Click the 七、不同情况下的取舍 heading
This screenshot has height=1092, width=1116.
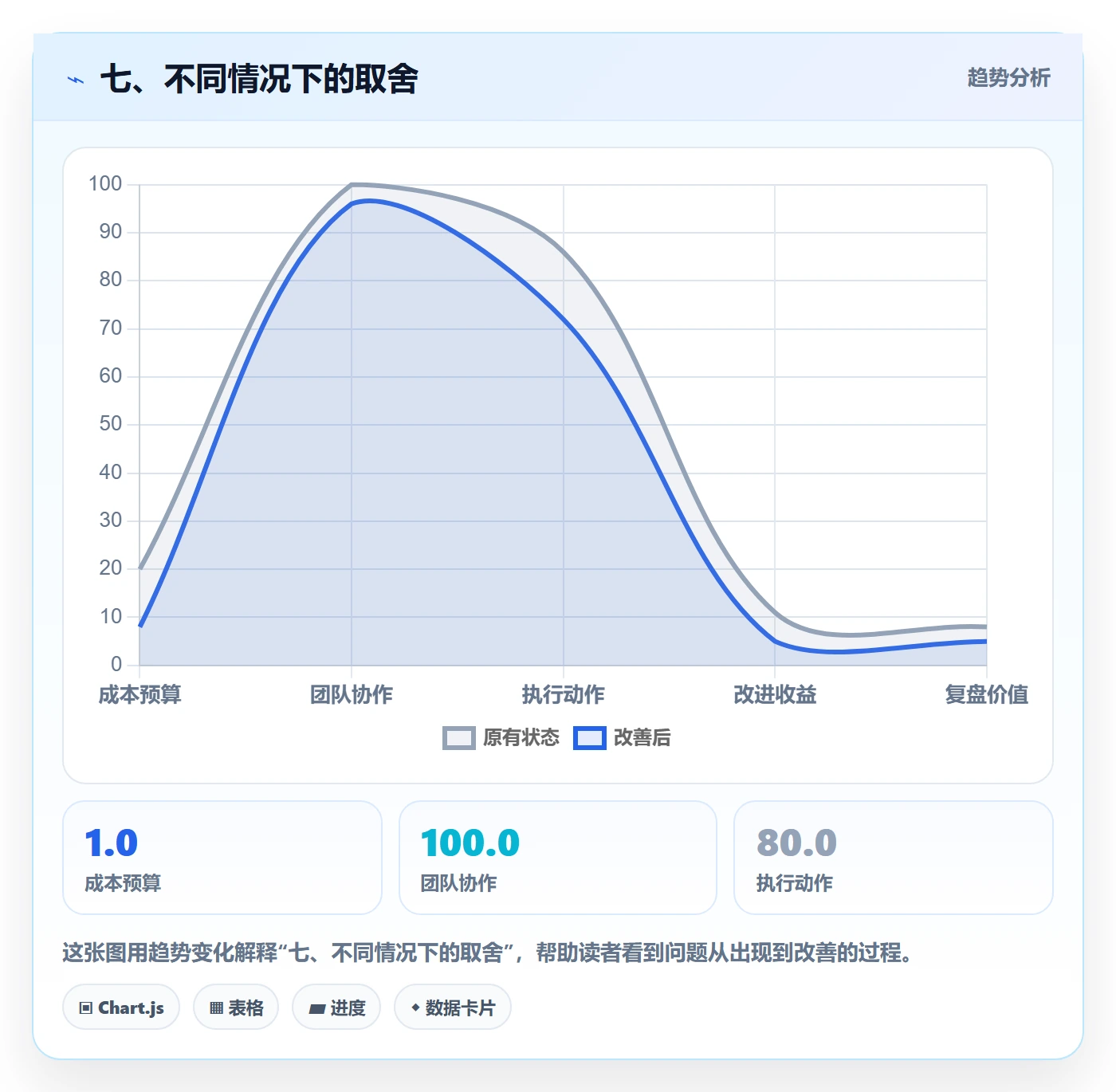[x=259, y=79]
